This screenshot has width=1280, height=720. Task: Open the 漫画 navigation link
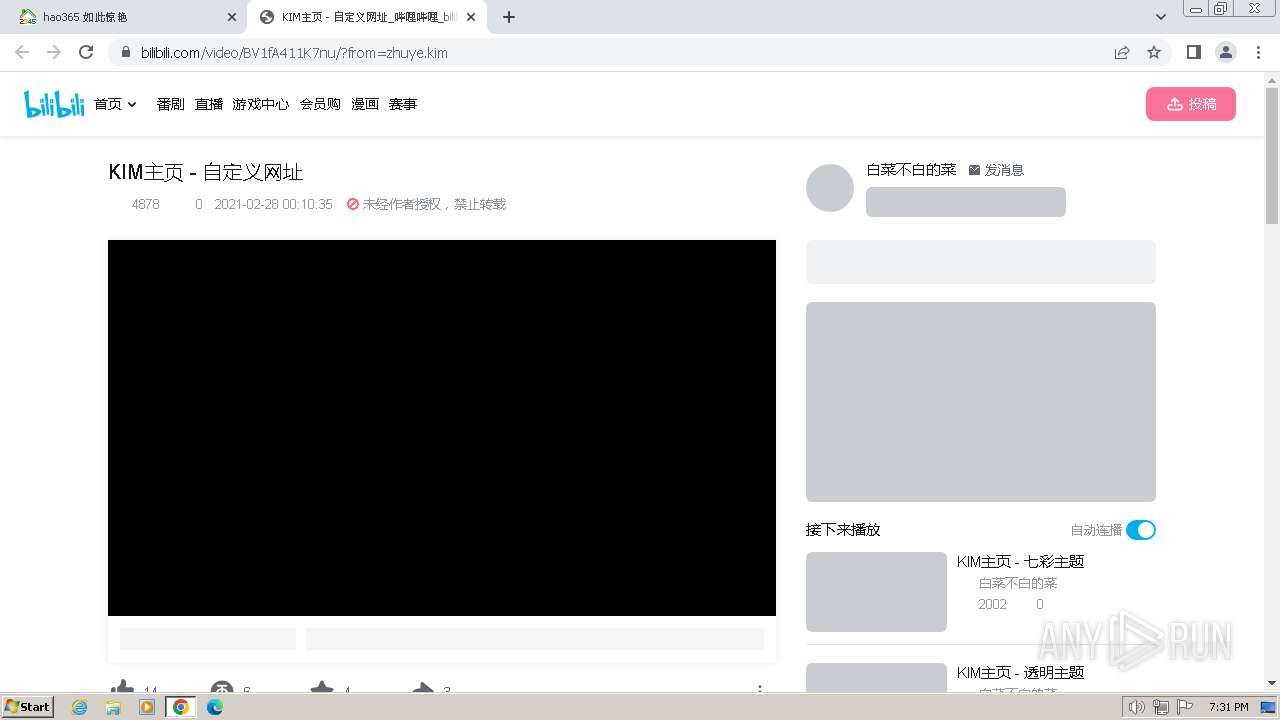pyautogui.click(x=365, y=104)
